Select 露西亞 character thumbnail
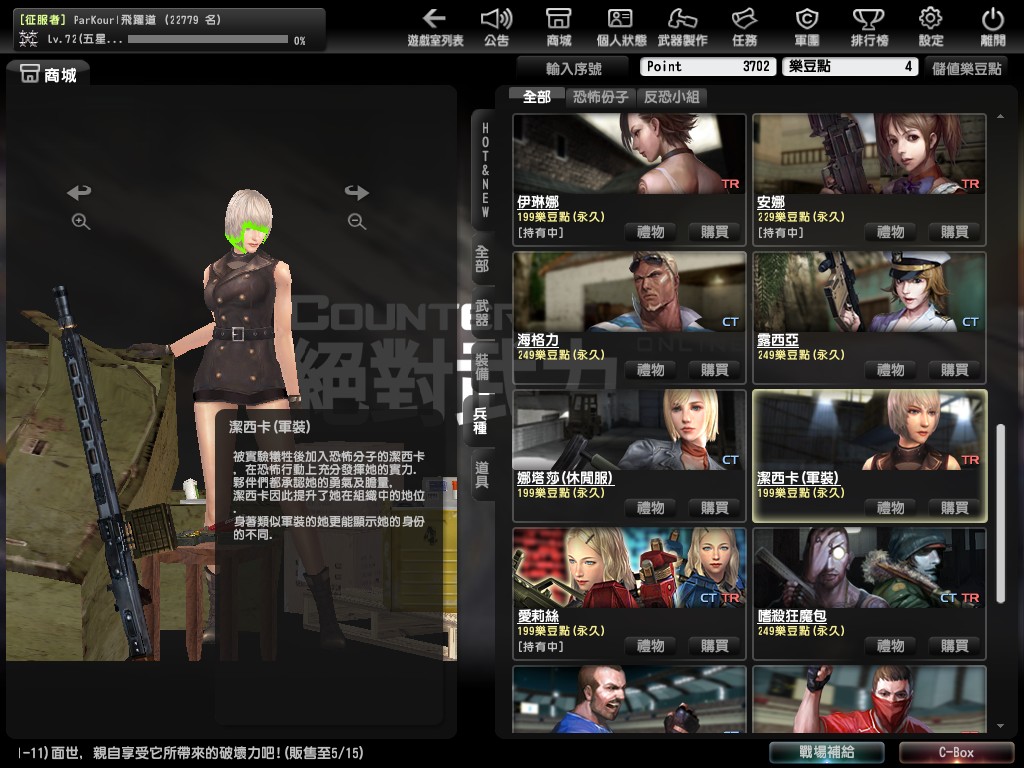This screenshot has width=1024, height=768. coord(869,292)
